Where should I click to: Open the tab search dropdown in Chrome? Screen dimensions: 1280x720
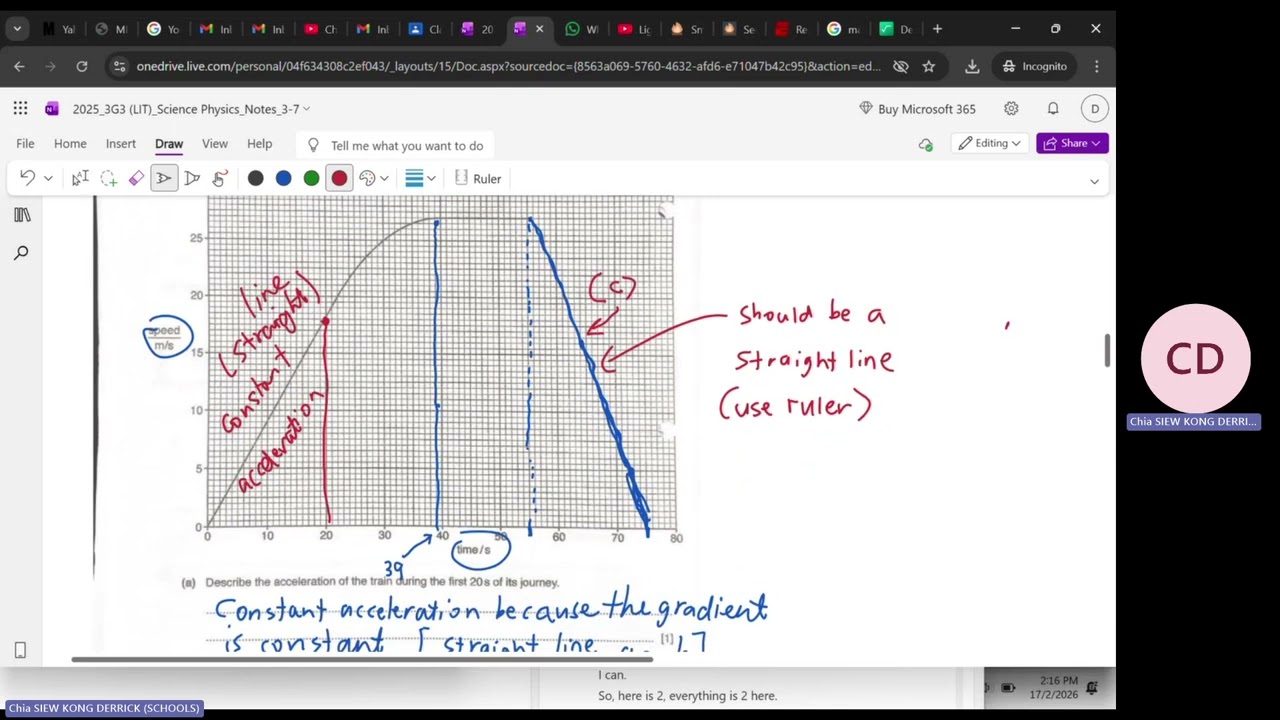tap(17, 29)
